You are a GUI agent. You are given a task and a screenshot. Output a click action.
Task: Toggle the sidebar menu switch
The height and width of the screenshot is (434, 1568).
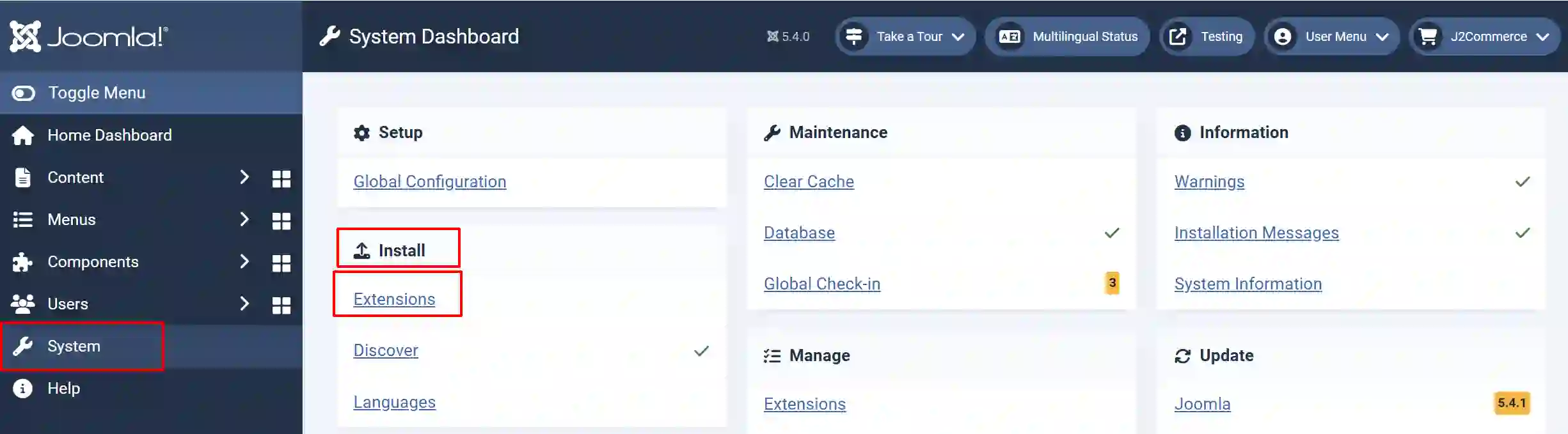pyautogui.click(x=24, y=93)
